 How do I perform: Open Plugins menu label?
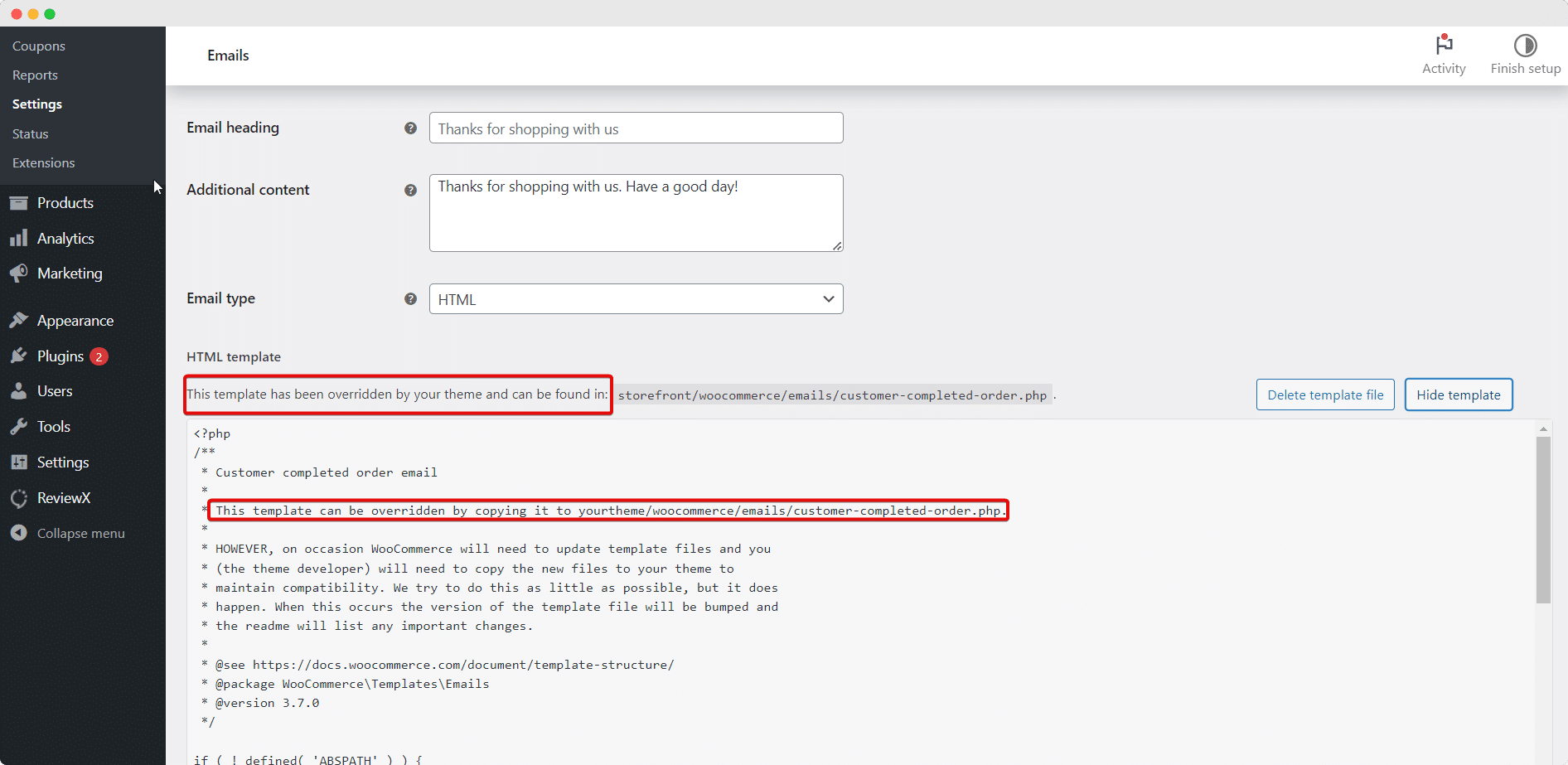60,356
